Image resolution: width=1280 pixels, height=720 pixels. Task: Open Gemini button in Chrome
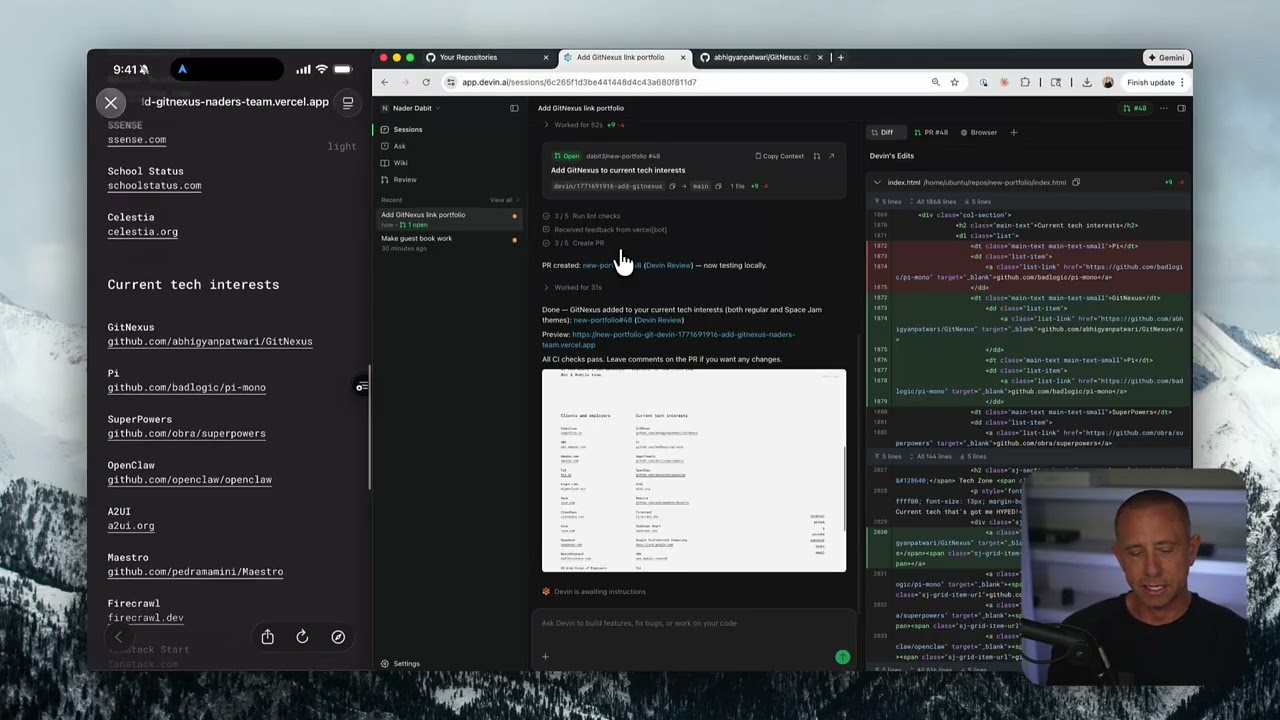pos(1166,57)
